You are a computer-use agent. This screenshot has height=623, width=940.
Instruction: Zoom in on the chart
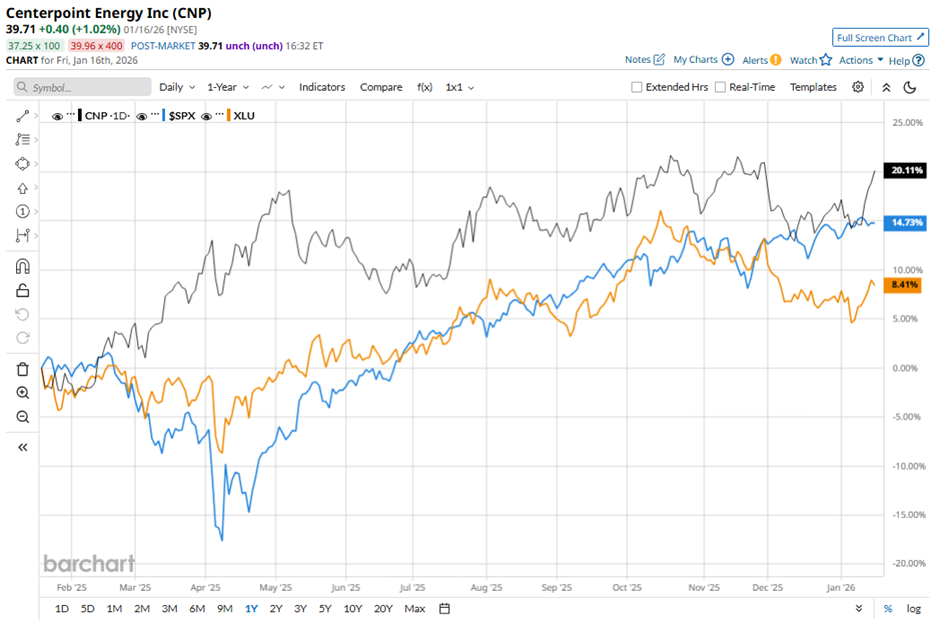tap(22, 393)
